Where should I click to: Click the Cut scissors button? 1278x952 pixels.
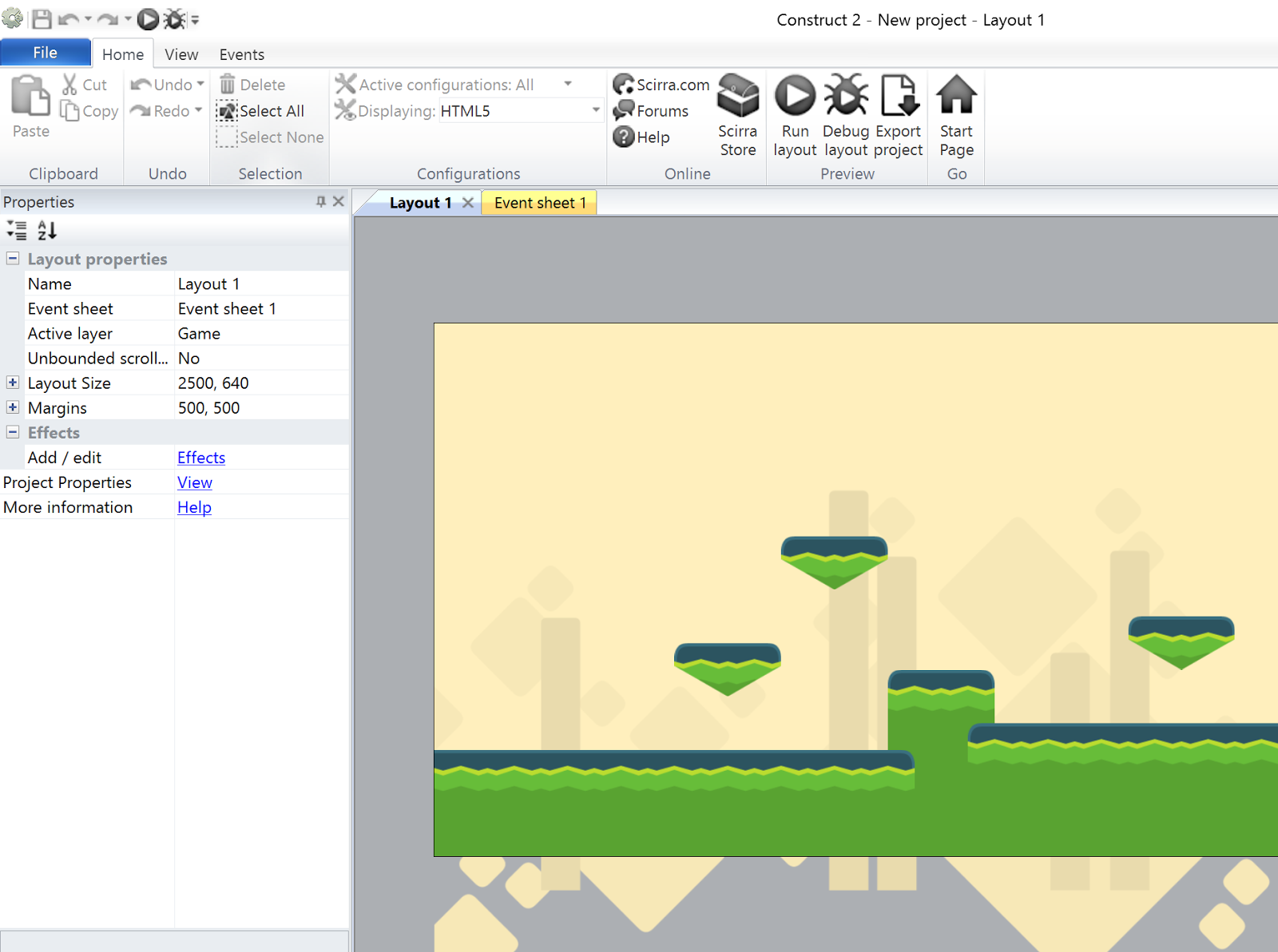click(x=85, y=85)
